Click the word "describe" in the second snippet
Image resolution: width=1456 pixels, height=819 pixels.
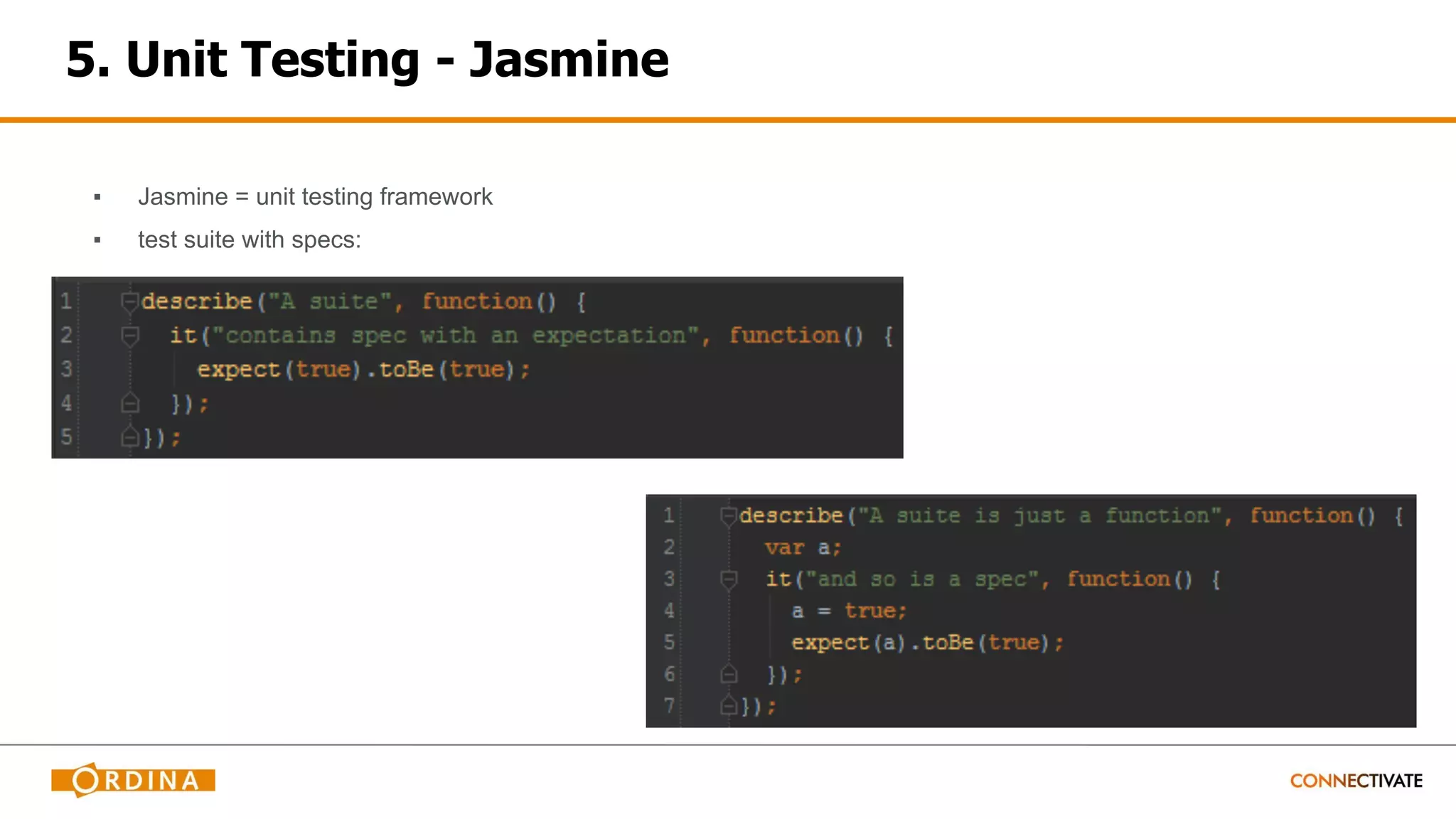coord(791,515)
